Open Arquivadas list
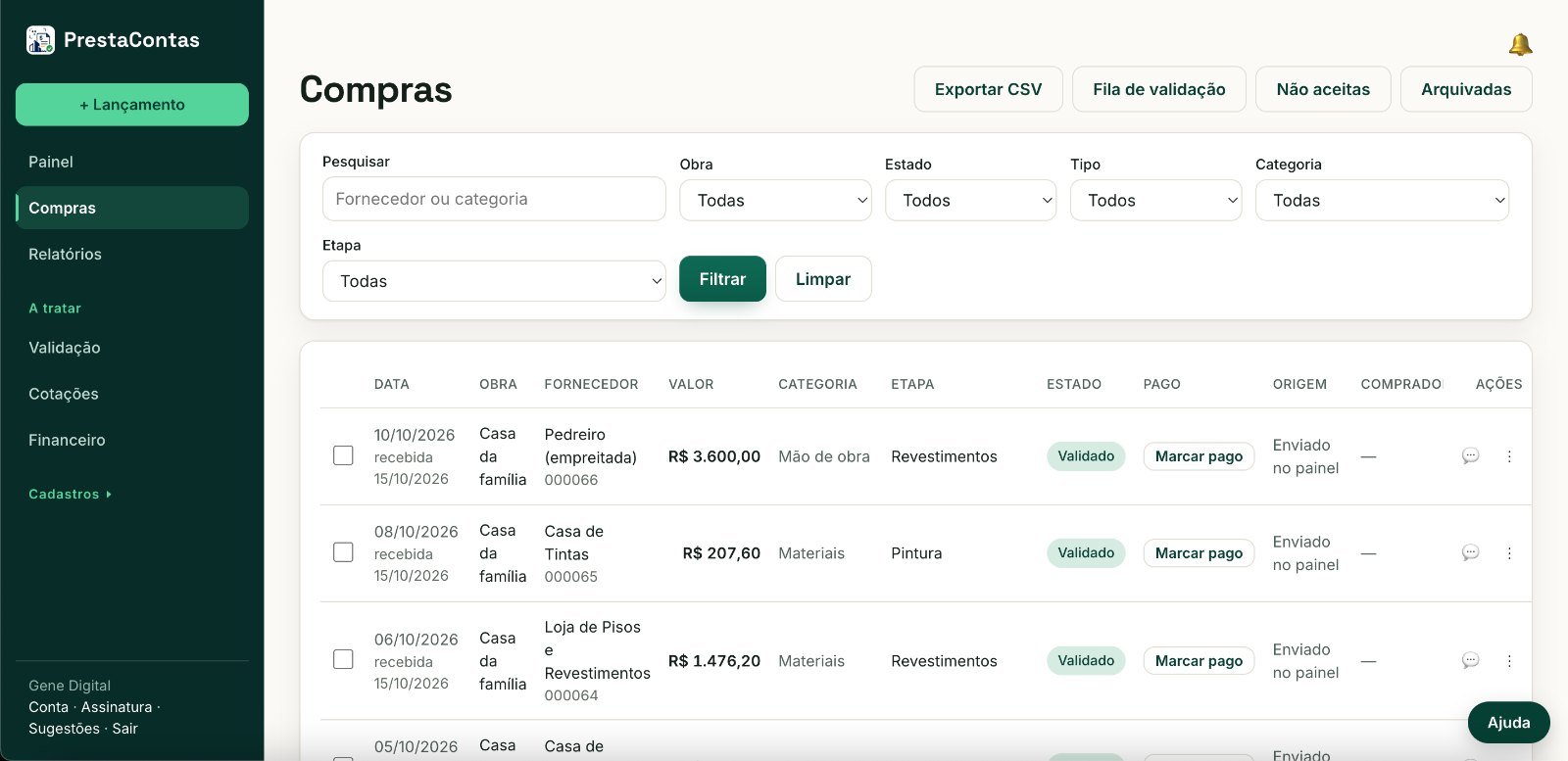 coord(1466,89)
